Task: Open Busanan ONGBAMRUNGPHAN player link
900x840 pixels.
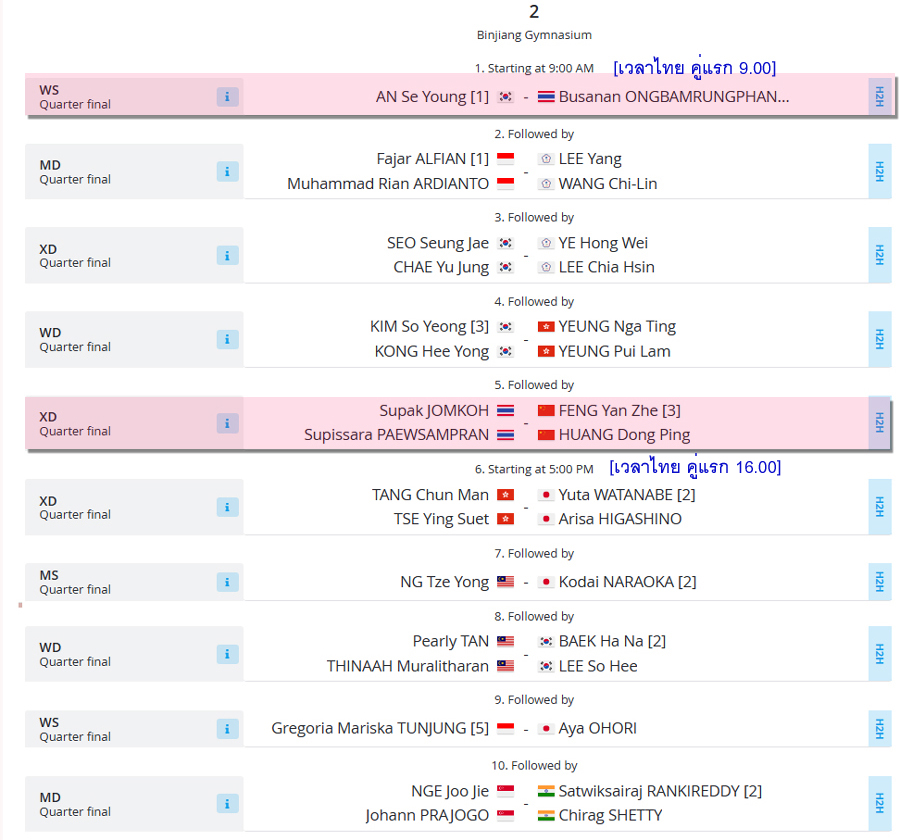Action: (x=674, y=96)
